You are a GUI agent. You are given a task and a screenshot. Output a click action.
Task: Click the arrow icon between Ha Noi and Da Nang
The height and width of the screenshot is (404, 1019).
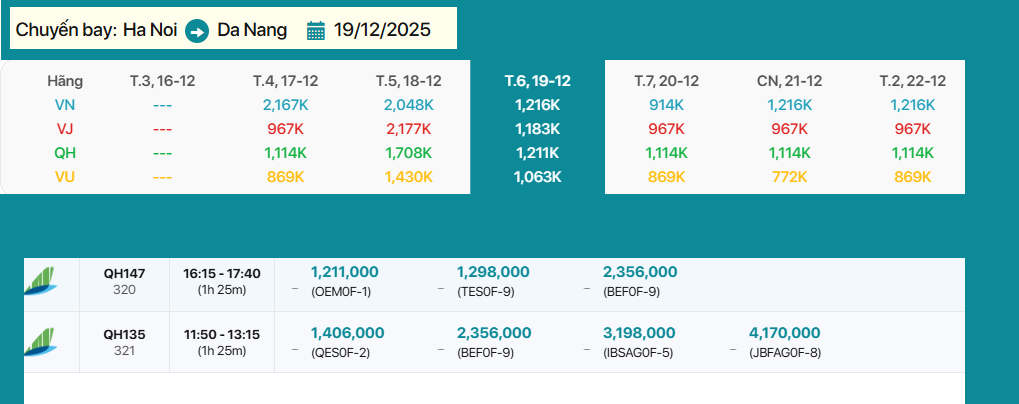pos(197,31)
